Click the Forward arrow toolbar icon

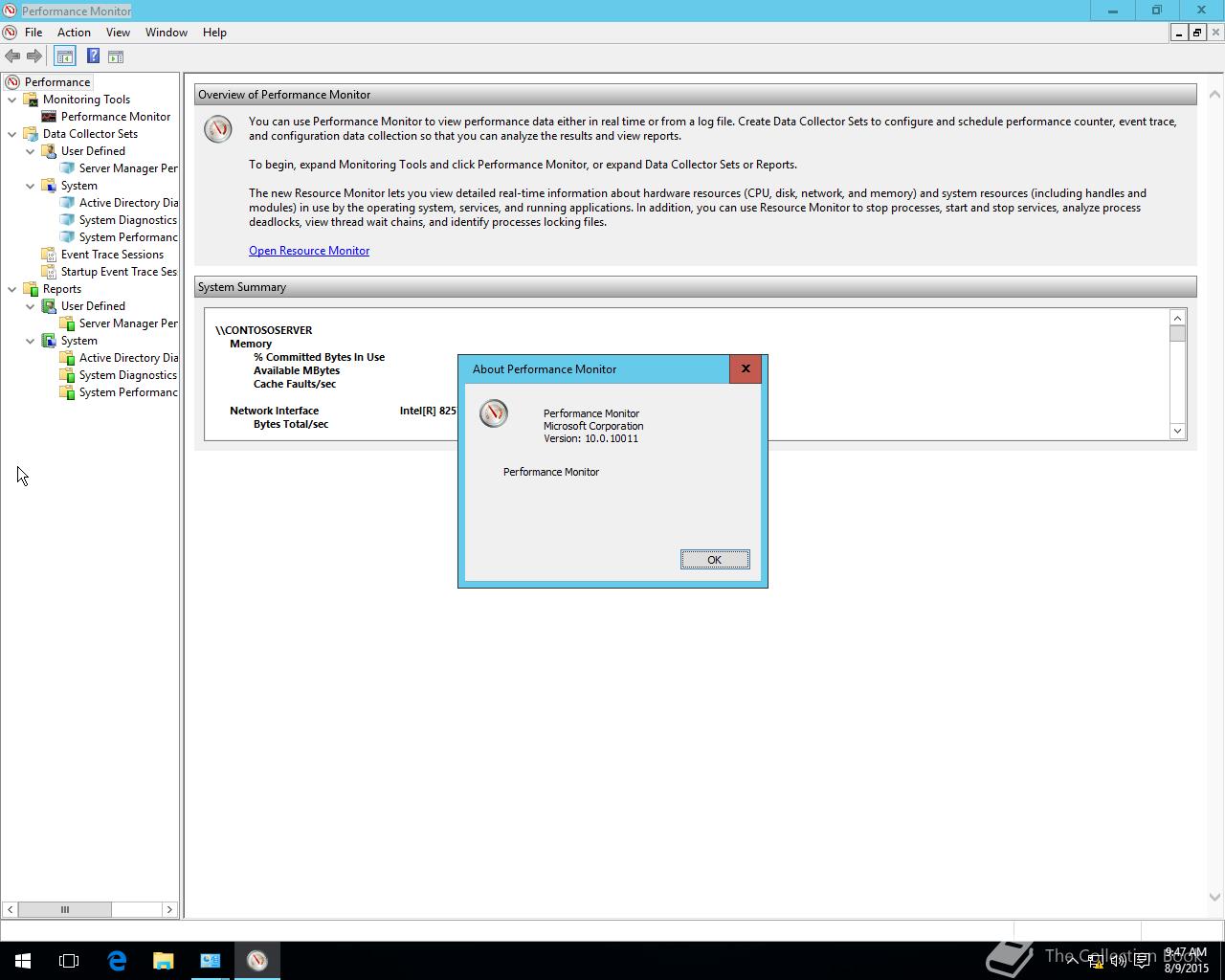point(34,56)
